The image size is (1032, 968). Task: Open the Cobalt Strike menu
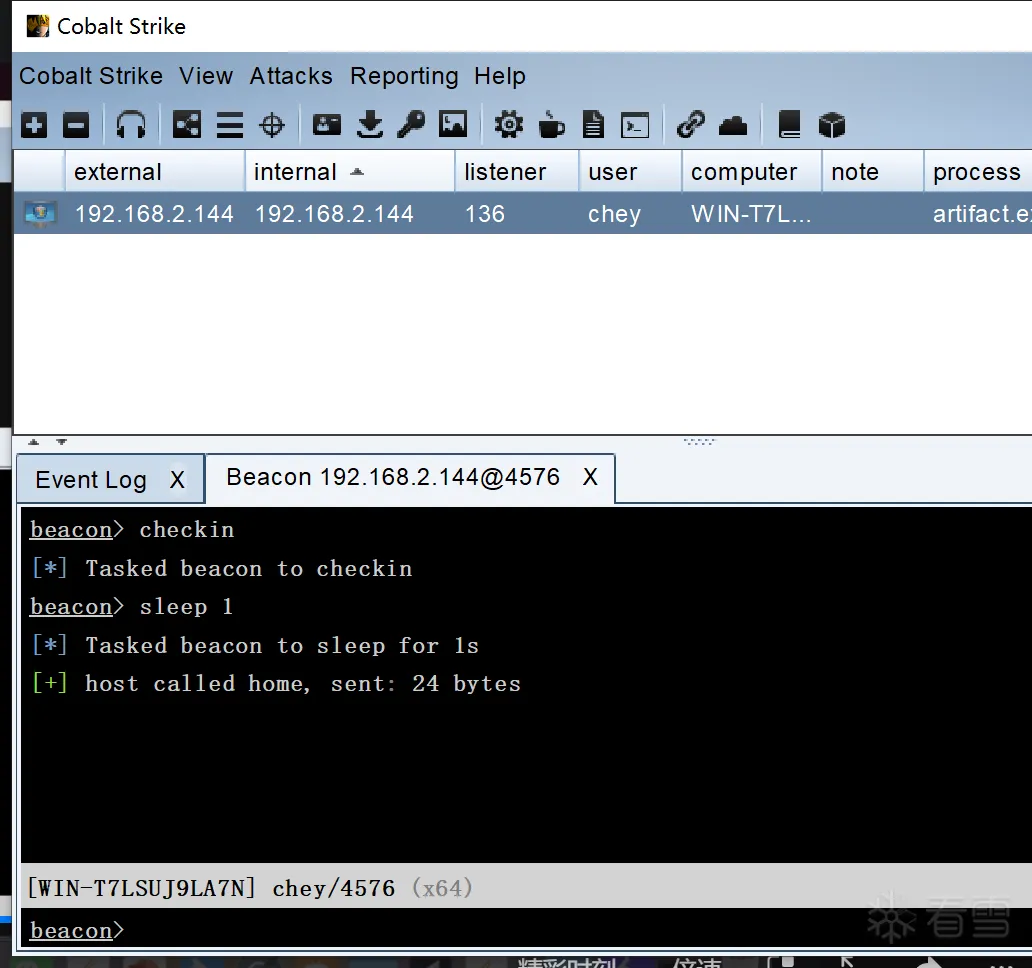pyautogui.click(x=91, y=76)
